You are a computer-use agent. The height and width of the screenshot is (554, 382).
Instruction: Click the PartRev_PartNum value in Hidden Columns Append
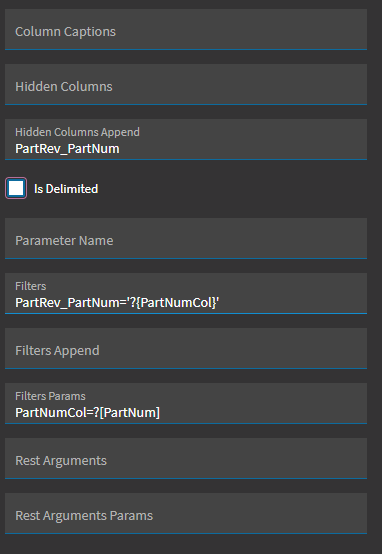[x=67, y=148]
